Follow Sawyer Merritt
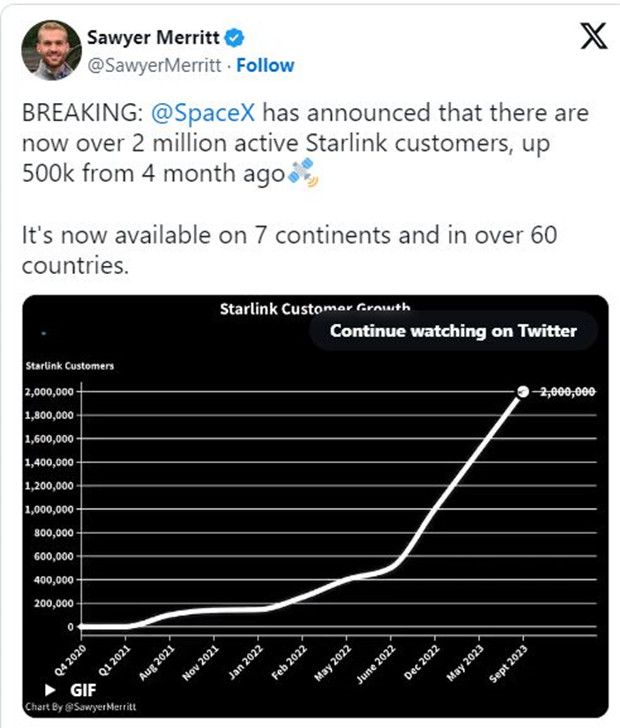This screenshot has width=620, height=728. pyautogui.click(x=265, y=65)
